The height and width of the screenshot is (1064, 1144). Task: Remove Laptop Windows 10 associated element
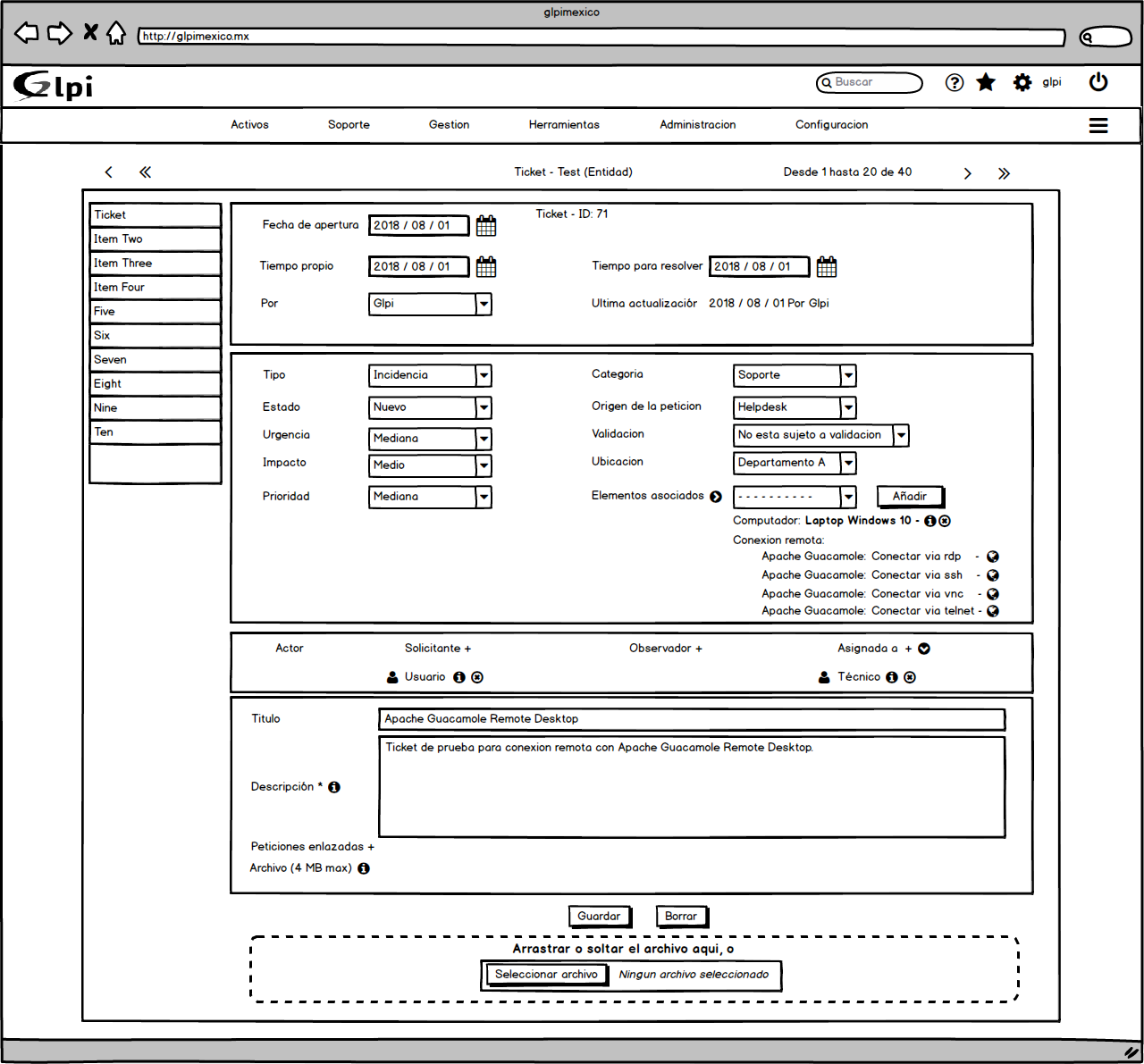[945, 521]
